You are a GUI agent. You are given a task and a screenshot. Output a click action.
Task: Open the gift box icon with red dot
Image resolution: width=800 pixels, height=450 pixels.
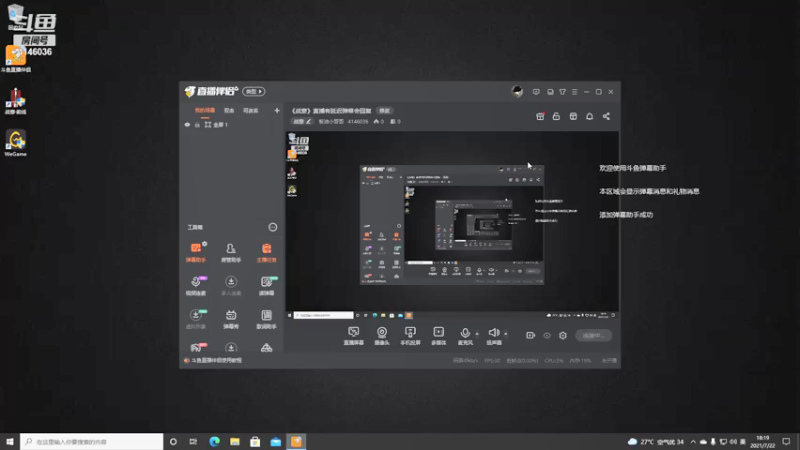(x=540, y=116)
